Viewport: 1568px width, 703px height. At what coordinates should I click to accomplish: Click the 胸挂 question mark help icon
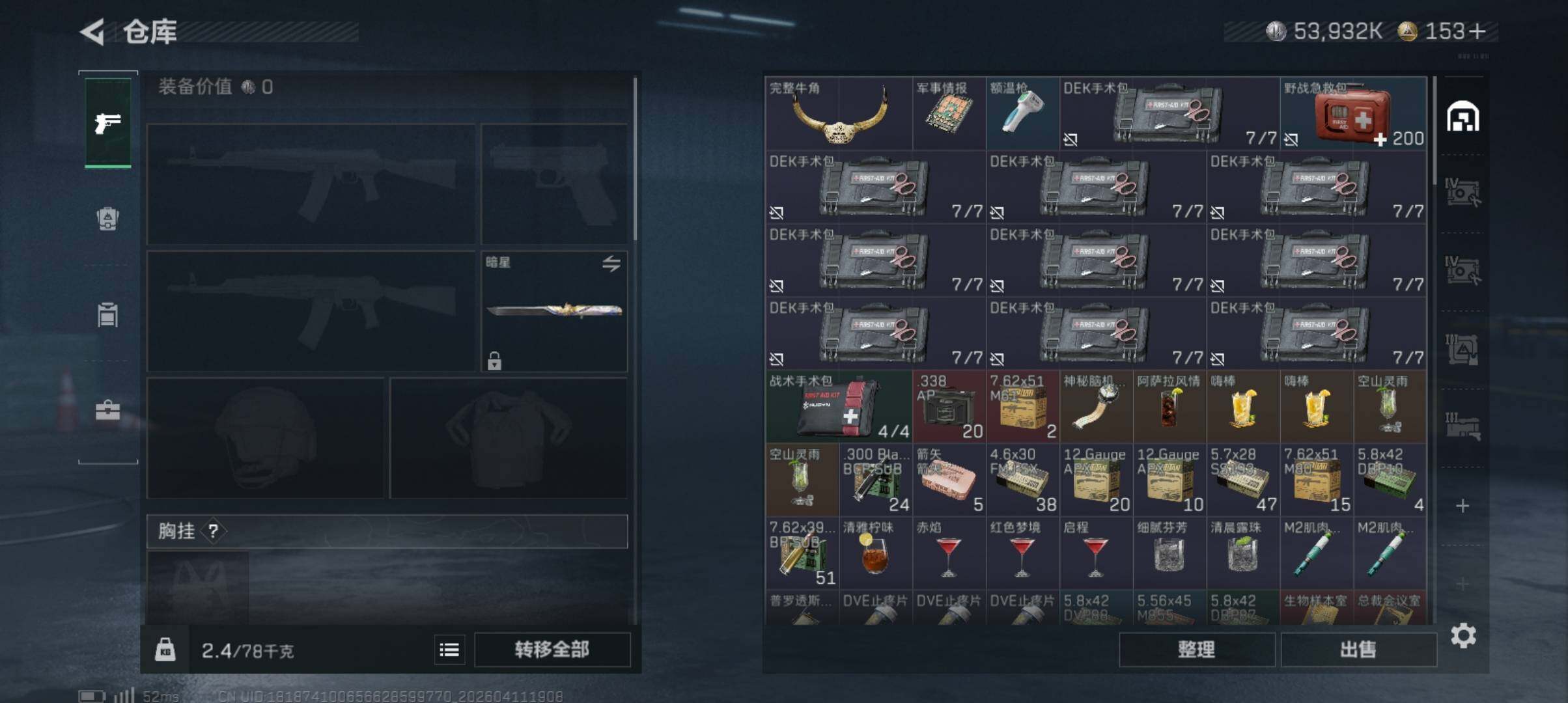pos(213,531)
